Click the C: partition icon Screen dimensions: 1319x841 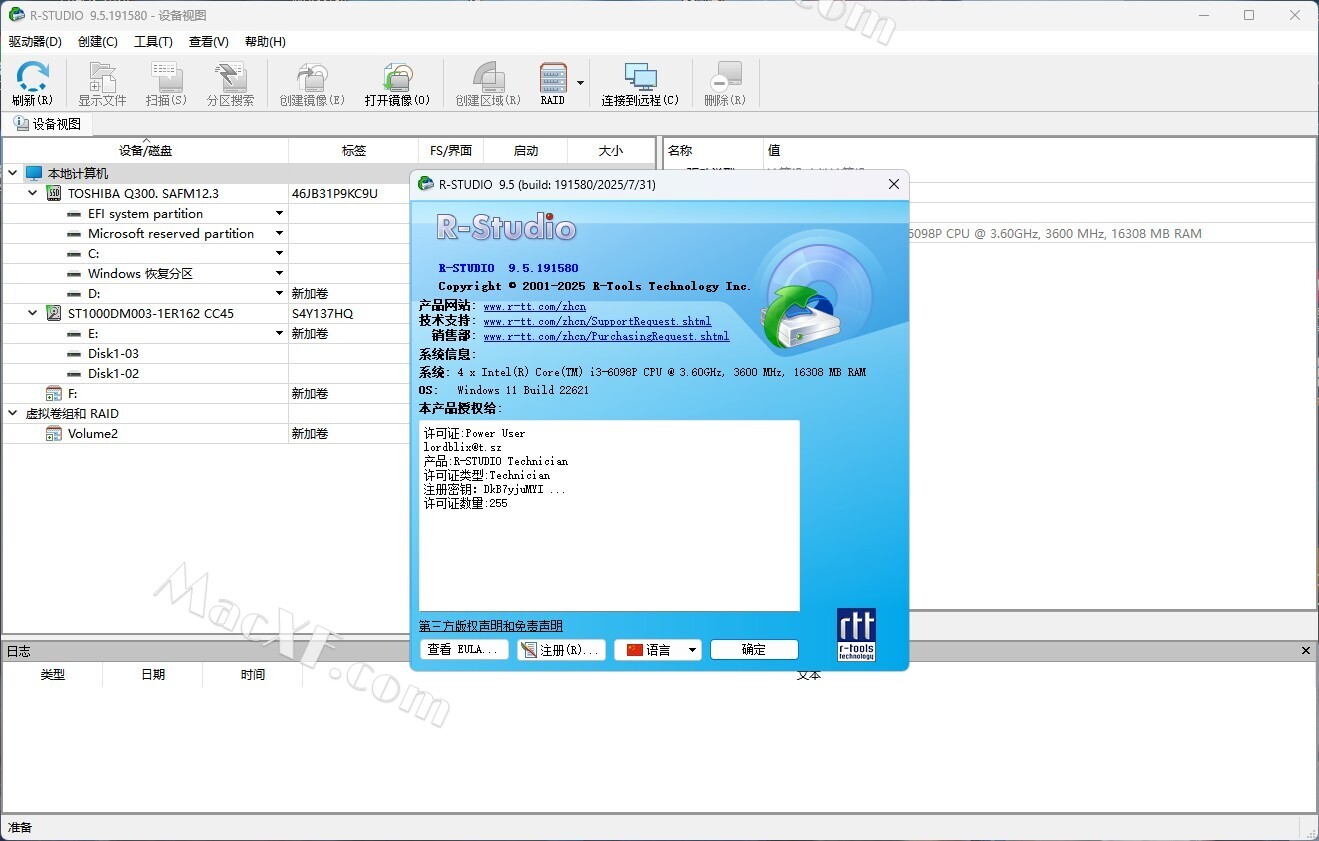coord(74,254)
